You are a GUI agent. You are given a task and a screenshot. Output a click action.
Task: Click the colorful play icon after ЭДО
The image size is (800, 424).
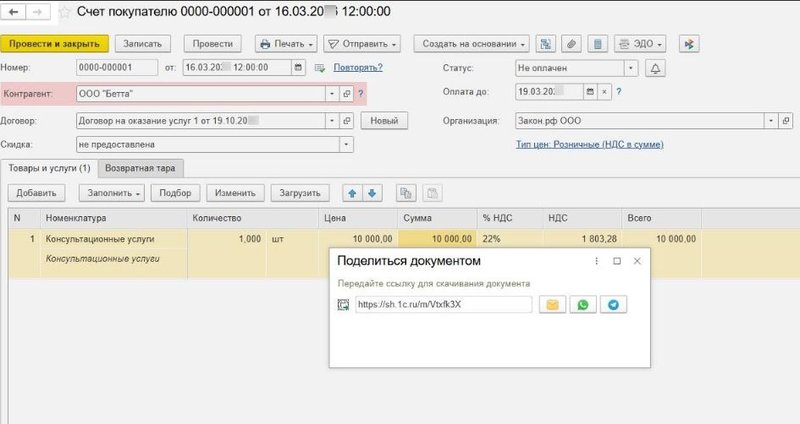689,44
